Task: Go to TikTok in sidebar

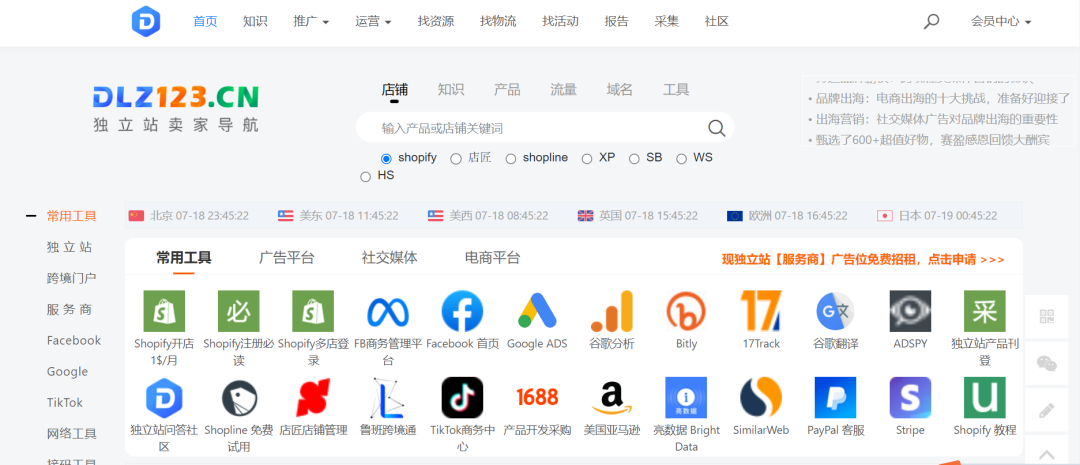Action: [x=65, y=402]
